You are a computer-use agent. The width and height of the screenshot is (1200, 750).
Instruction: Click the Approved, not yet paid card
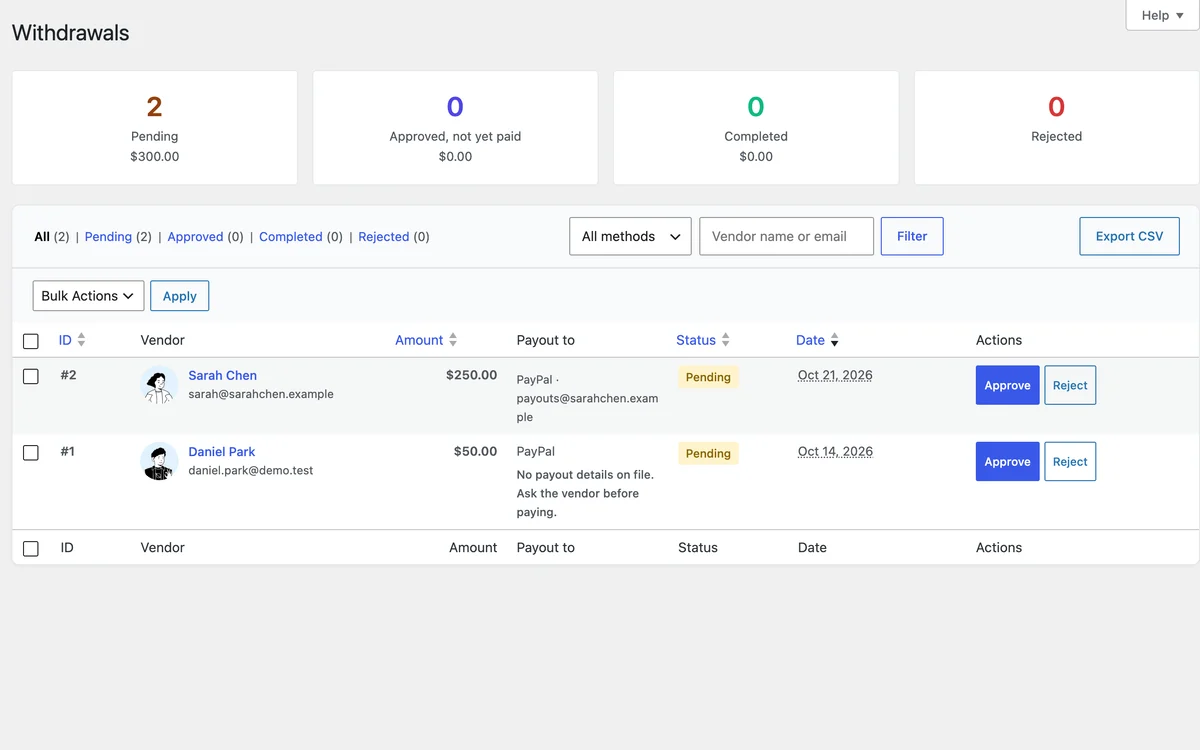click(455, 127)
